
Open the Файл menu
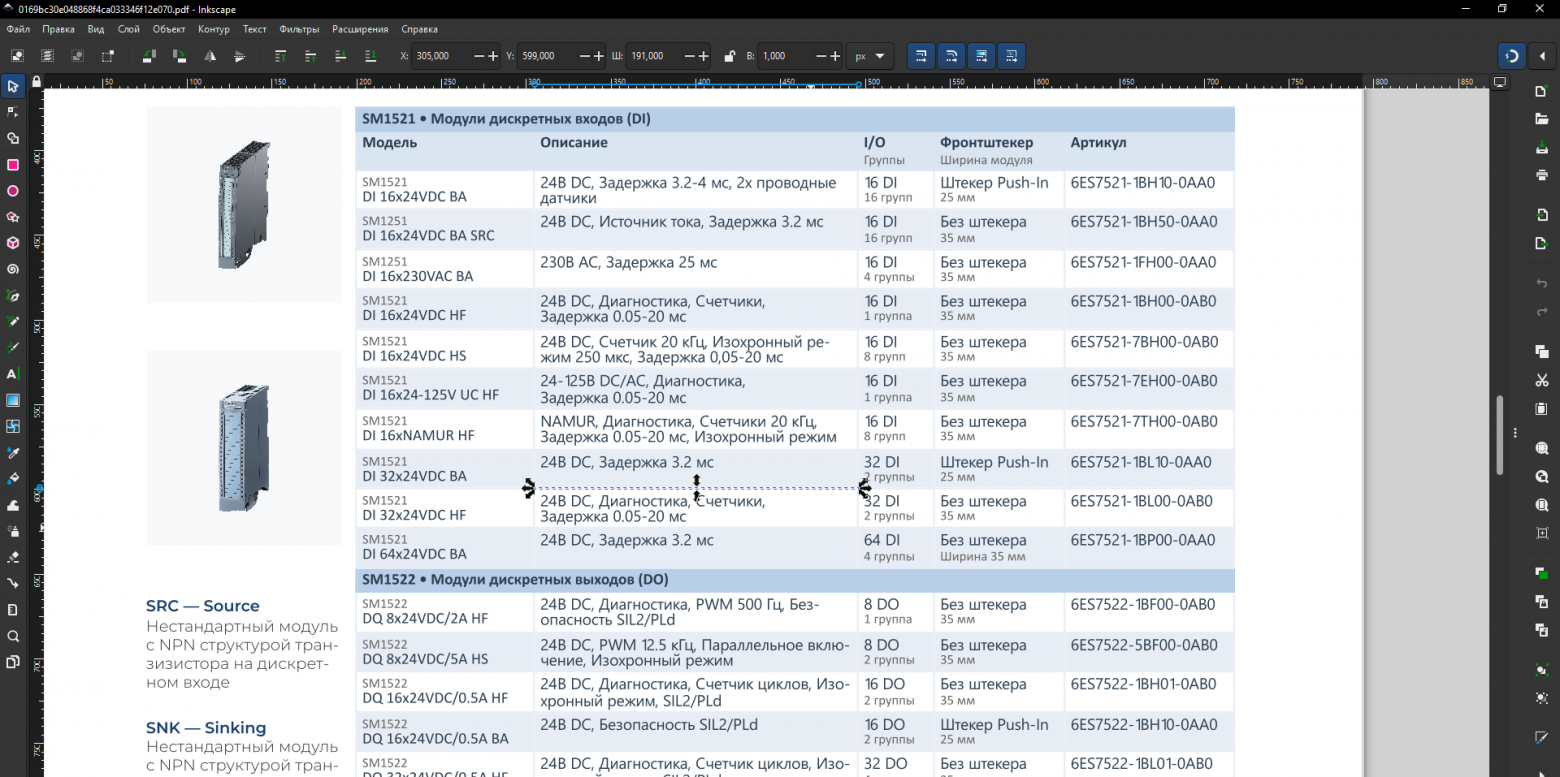tap(17, 29)
